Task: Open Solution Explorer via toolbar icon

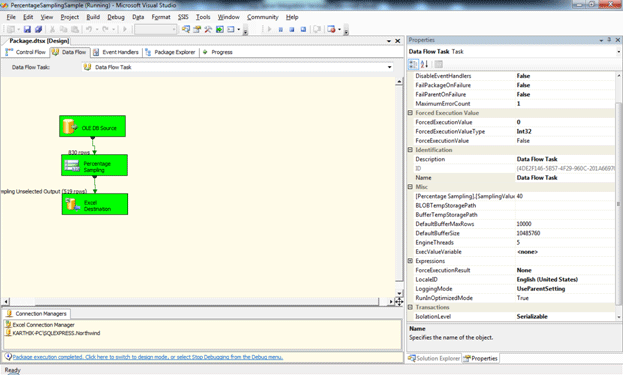Action: click(186, 29)
